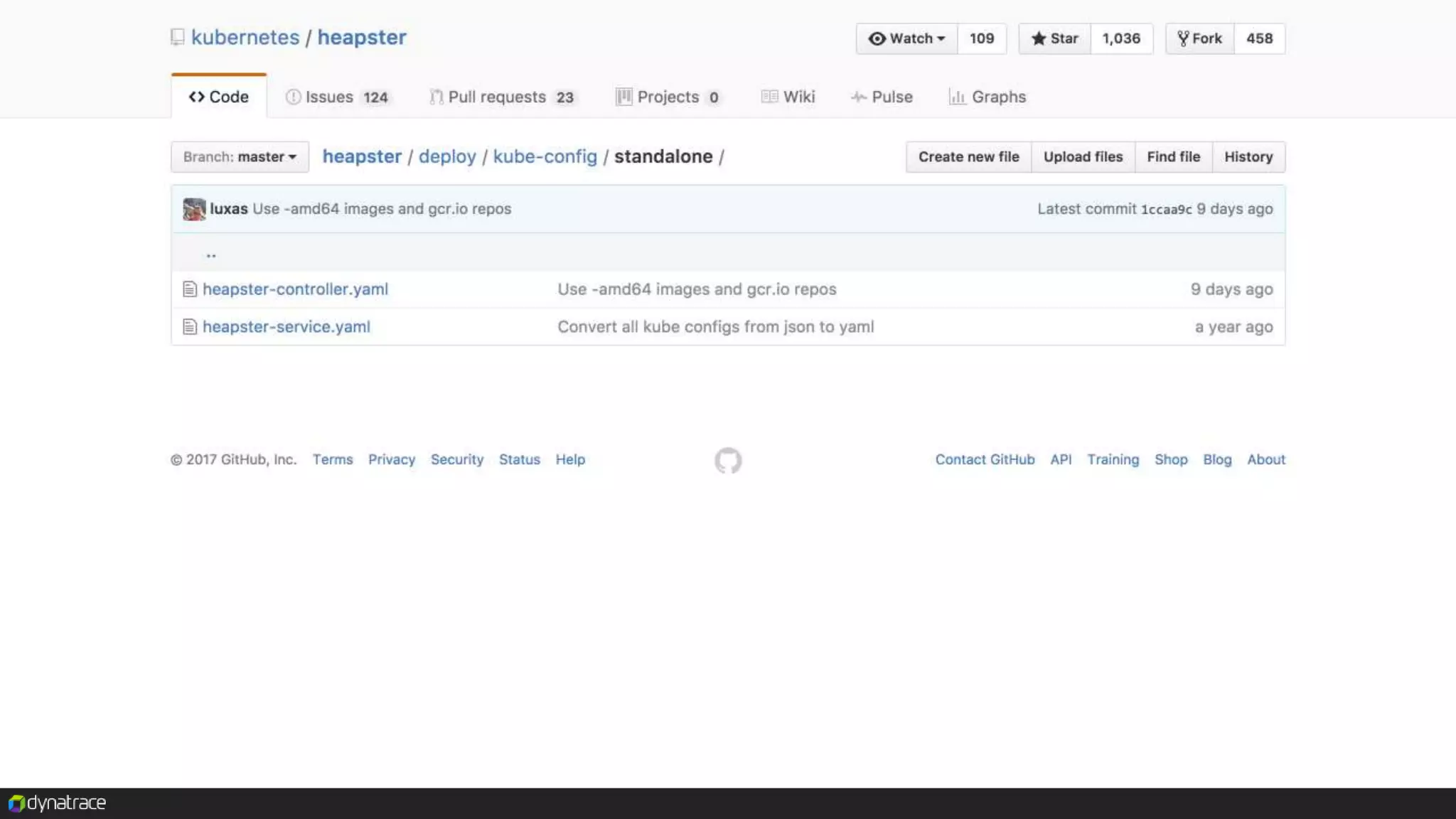
Task: Open latest commit hash 1ccaa9c
Action: point(1166,210)
